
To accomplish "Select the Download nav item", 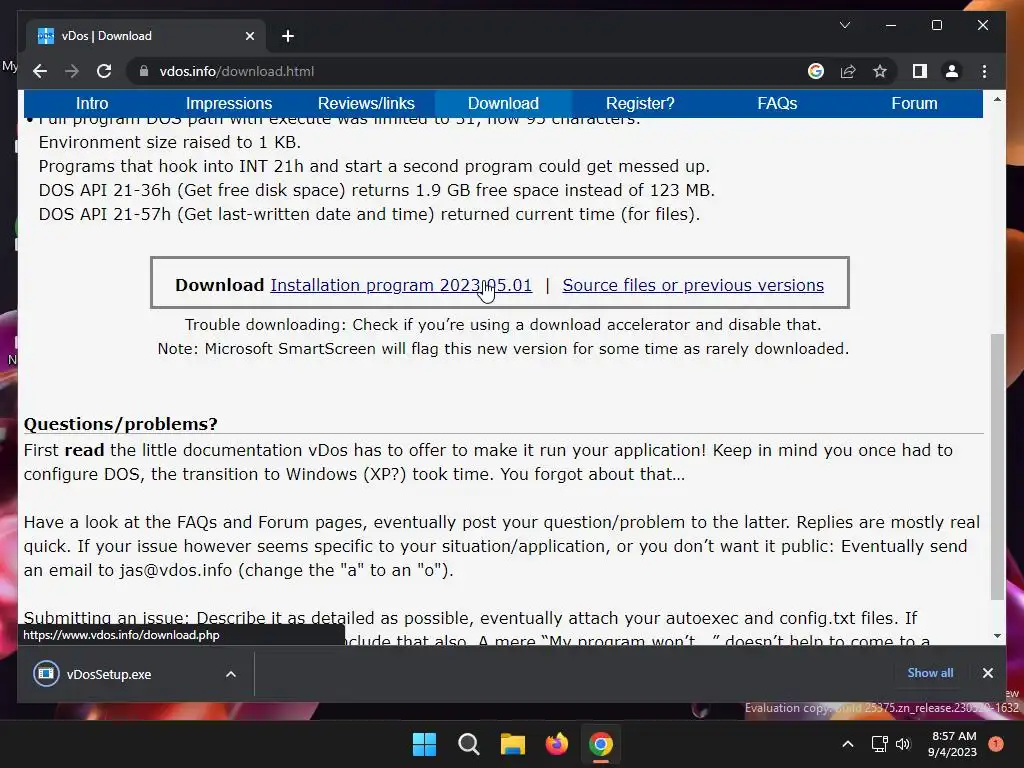I will [x=503, y=103].
